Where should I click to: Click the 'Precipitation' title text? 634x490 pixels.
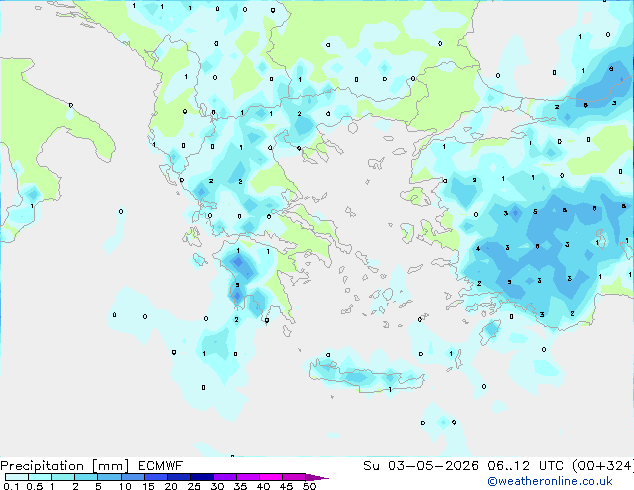[x=42, y=466]
